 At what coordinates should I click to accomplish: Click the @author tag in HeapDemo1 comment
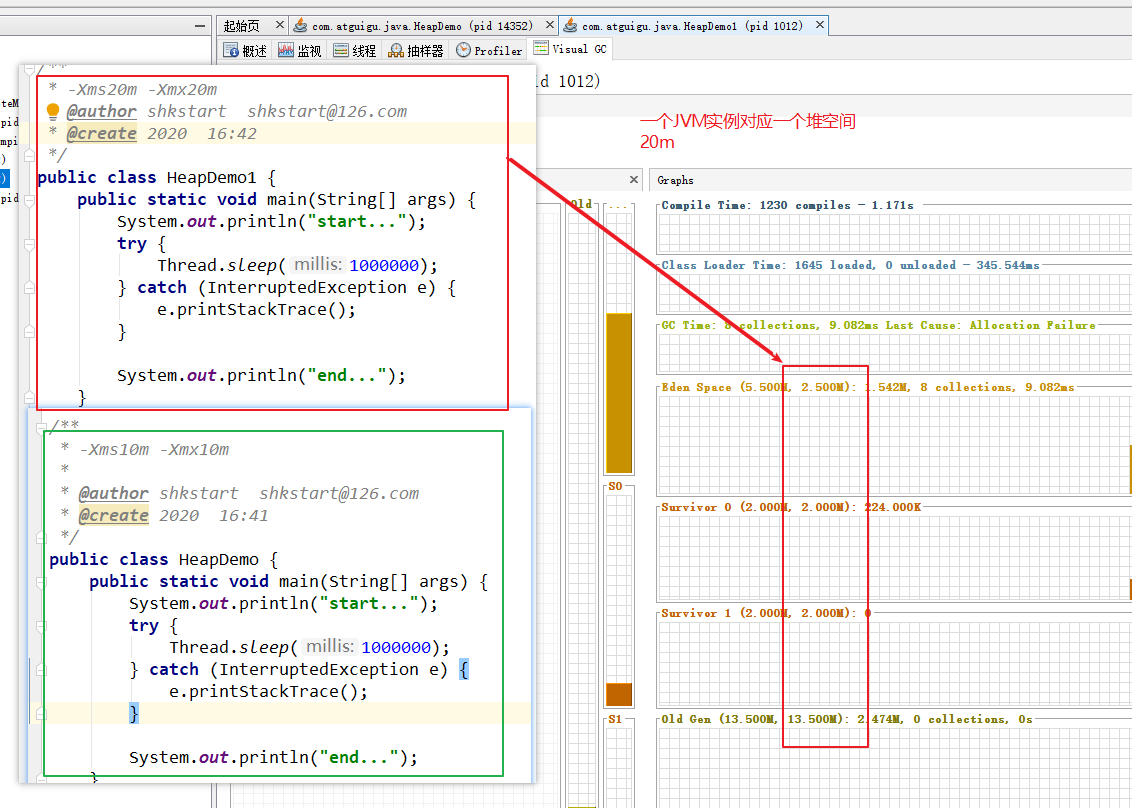click(101, 111)
